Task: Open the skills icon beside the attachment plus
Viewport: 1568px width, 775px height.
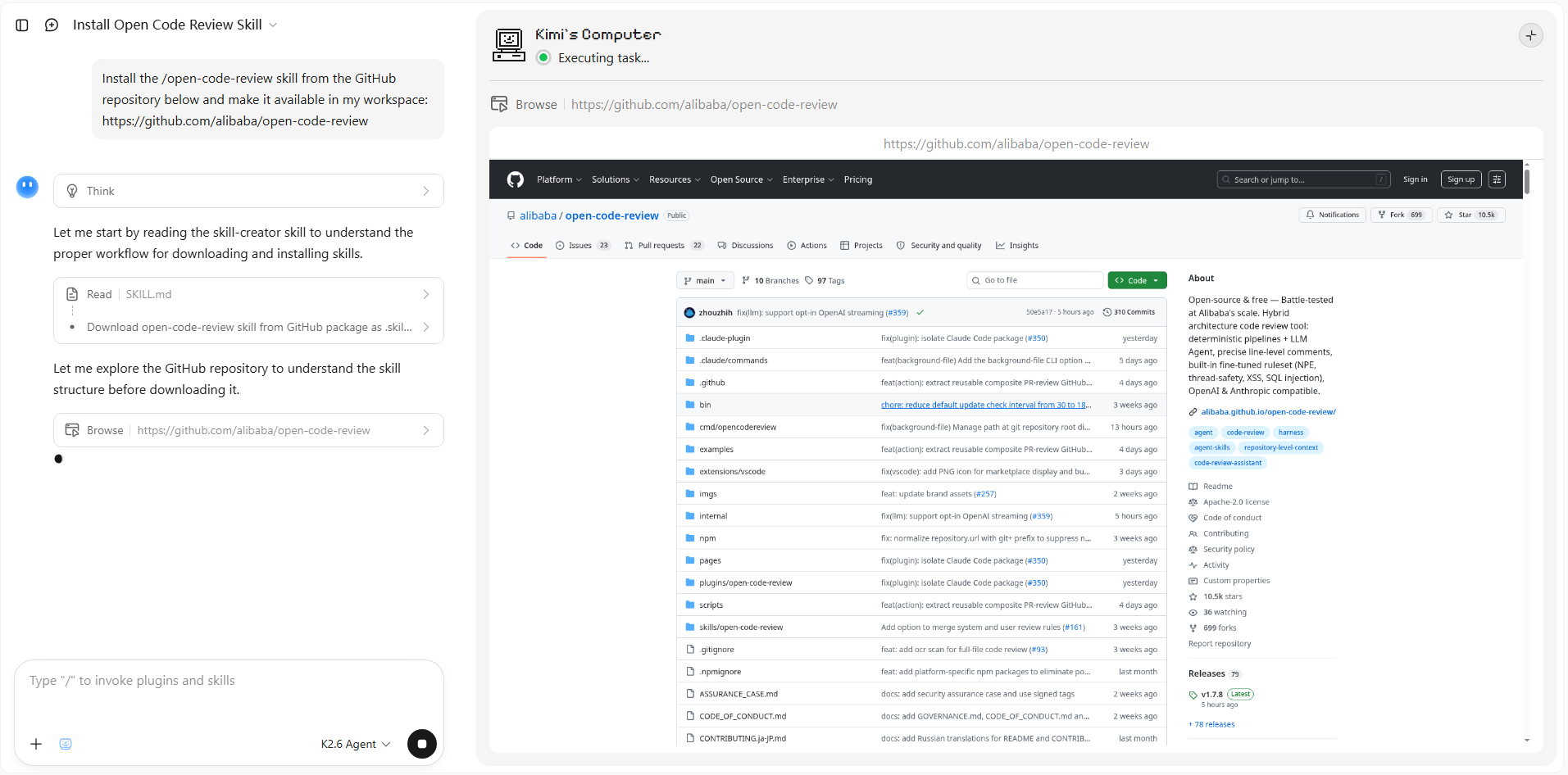Action: coord(66,744)
